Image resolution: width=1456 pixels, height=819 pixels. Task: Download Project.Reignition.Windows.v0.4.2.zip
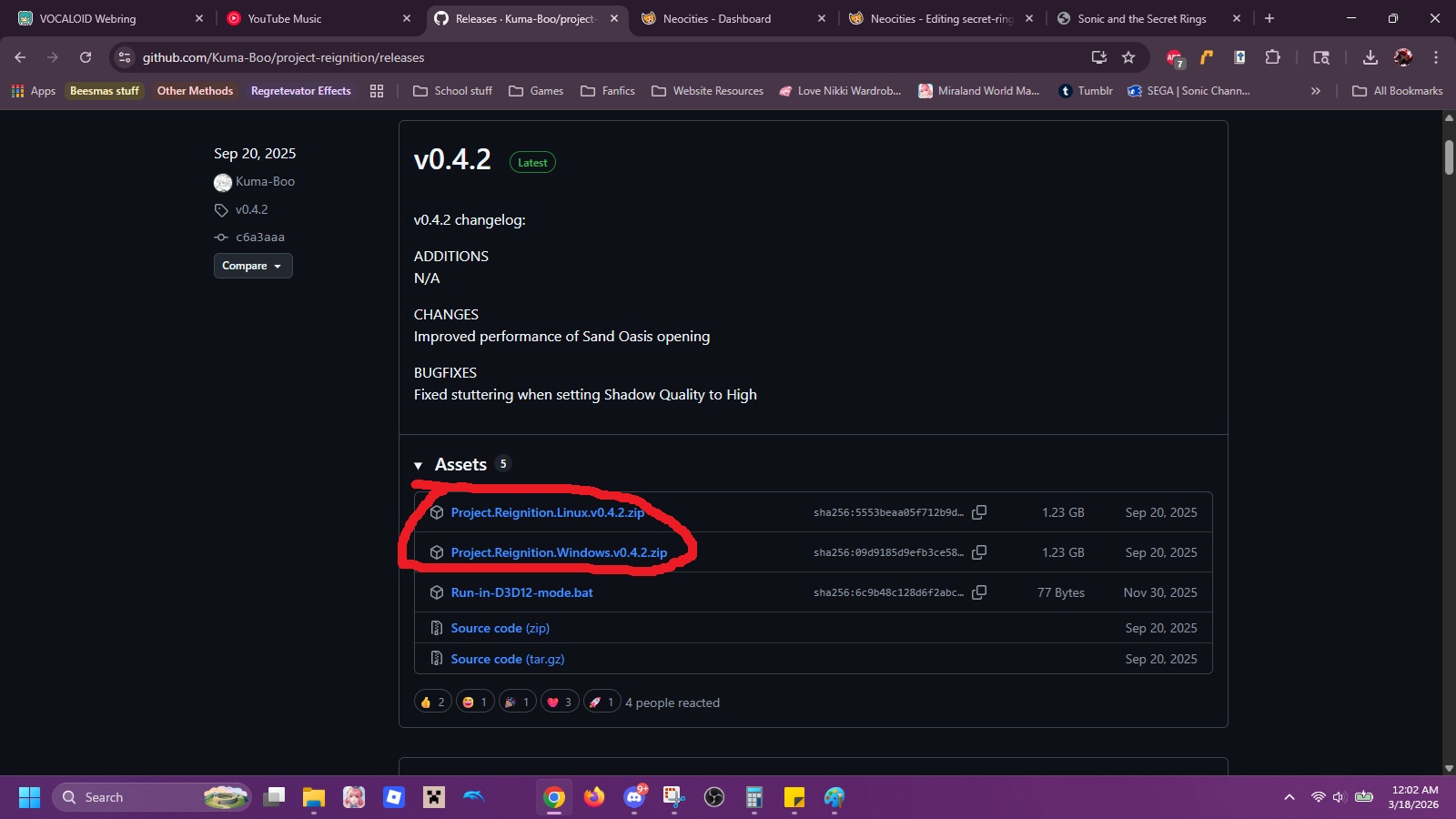559,552
